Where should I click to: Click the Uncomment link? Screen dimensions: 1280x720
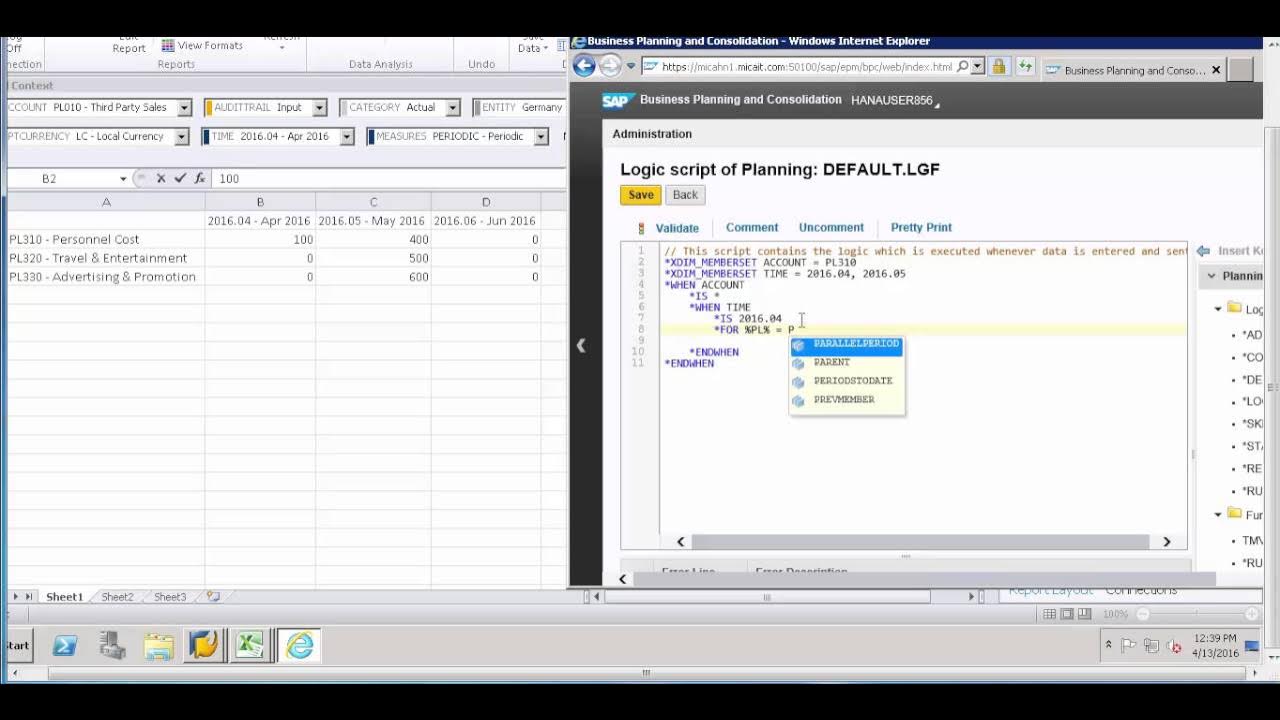(831, 228)
